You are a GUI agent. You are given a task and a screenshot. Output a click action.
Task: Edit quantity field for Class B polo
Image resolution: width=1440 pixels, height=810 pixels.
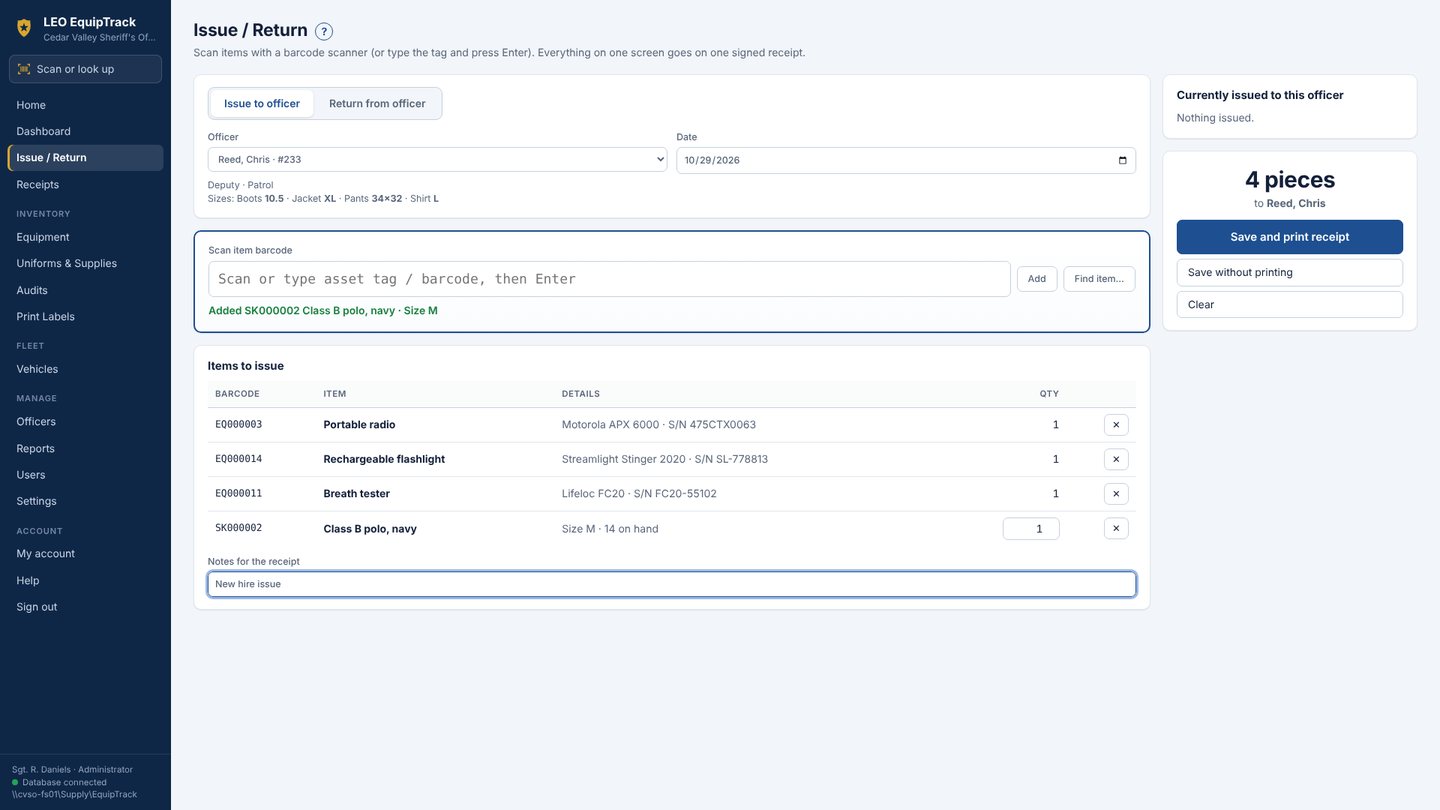1031,528
